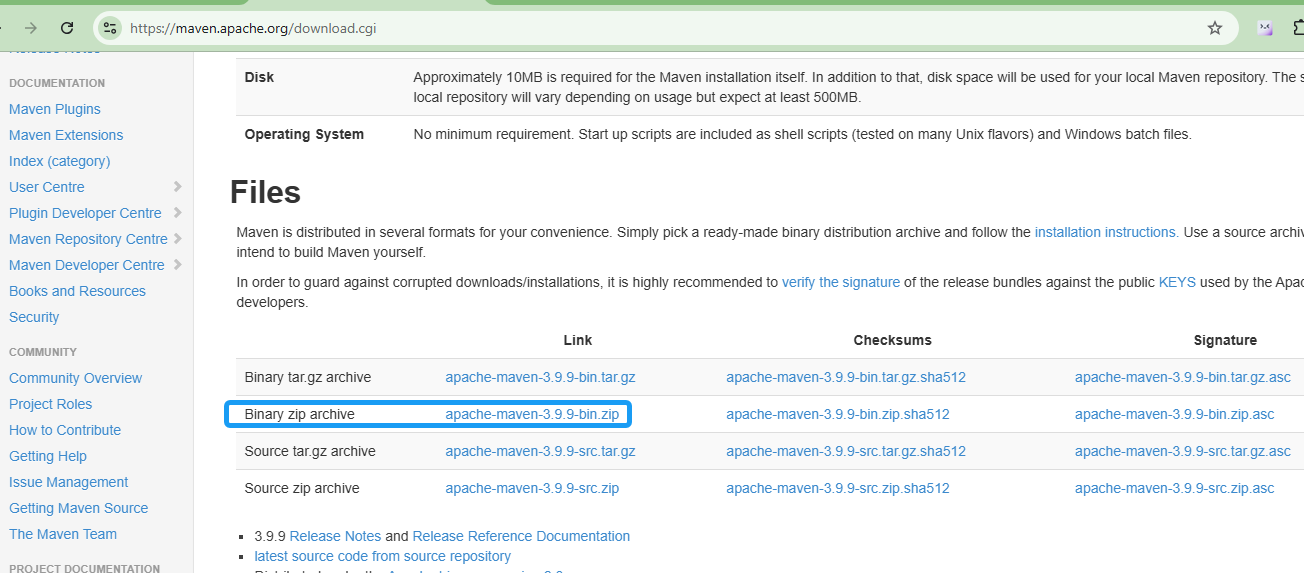Click the purple extension icon in toolbar

click(x=1265, y=28)
